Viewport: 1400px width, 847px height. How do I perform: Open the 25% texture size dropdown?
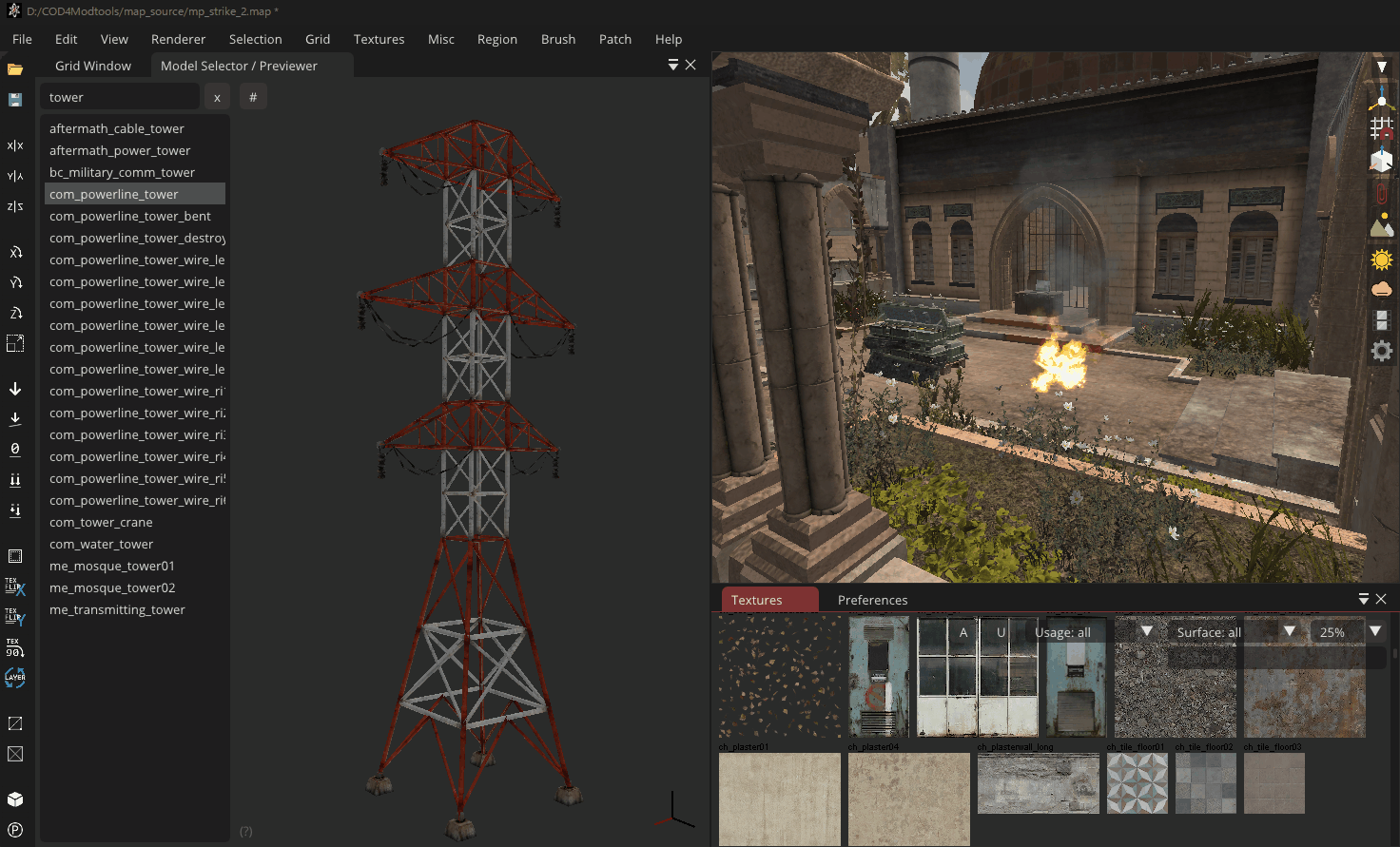pos(1349,631)
